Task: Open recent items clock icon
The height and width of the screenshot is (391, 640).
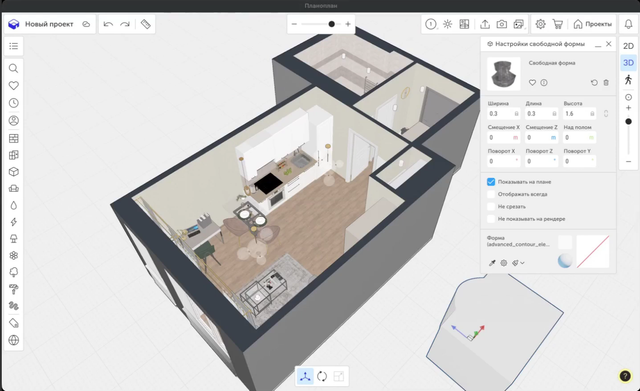Action: coord(13,103)
